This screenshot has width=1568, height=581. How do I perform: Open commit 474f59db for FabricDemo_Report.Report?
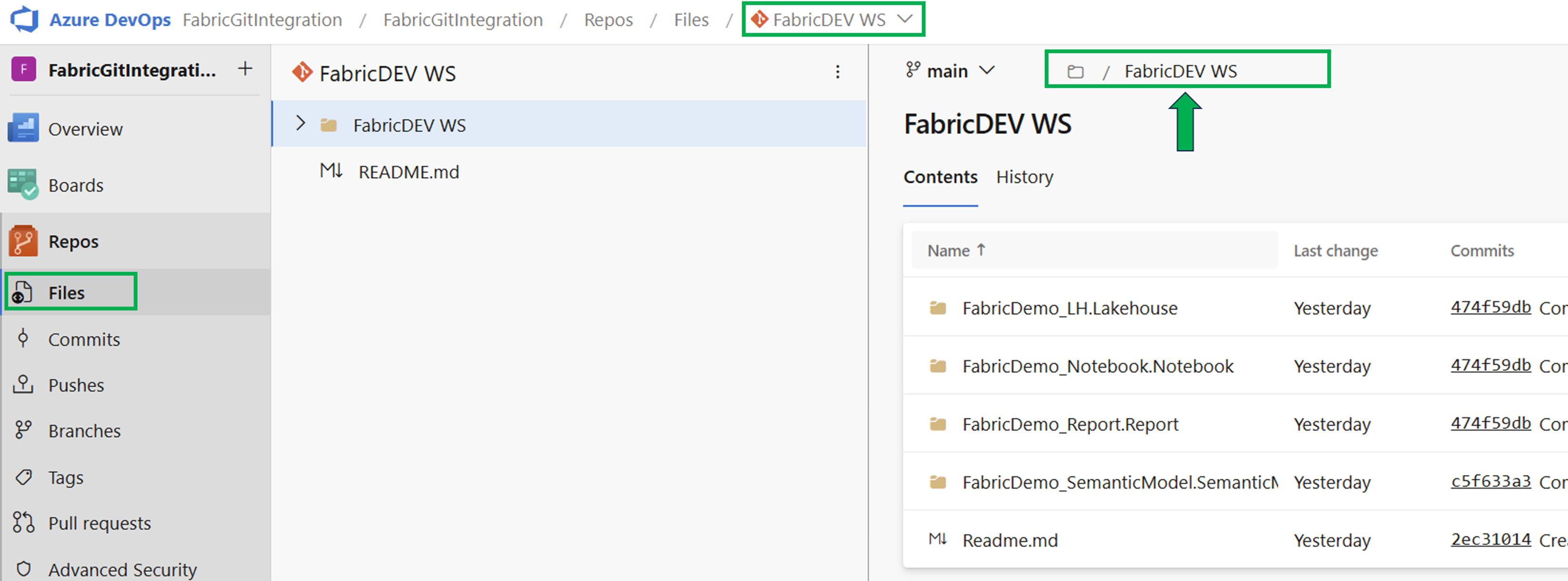pyautogui.click(x=1491, y=423)
